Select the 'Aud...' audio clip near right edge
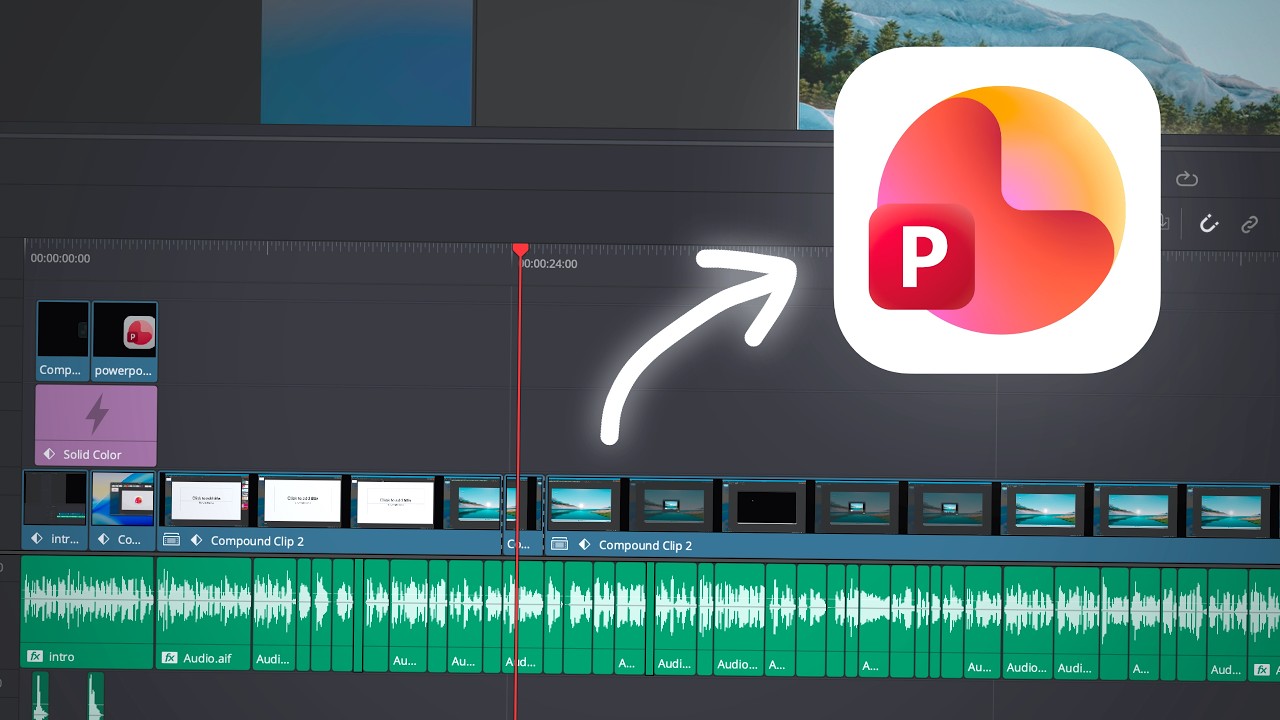 point(1226,625)
